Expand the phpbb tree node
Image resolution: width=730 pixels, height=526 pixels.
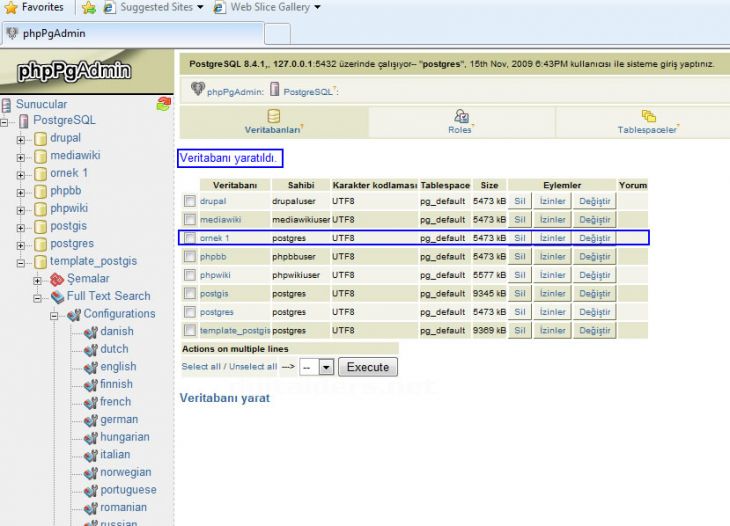(x=20, y=193)
